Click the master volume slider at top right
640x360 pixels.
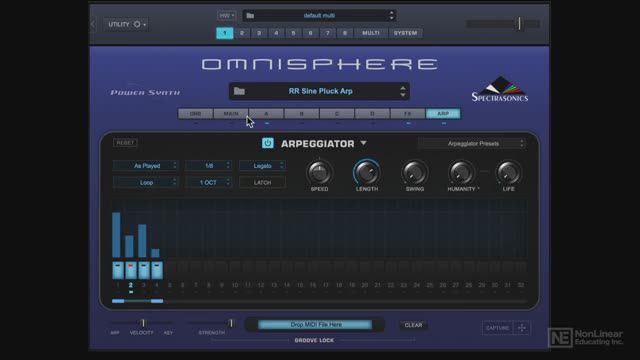(x=503, y=24)
